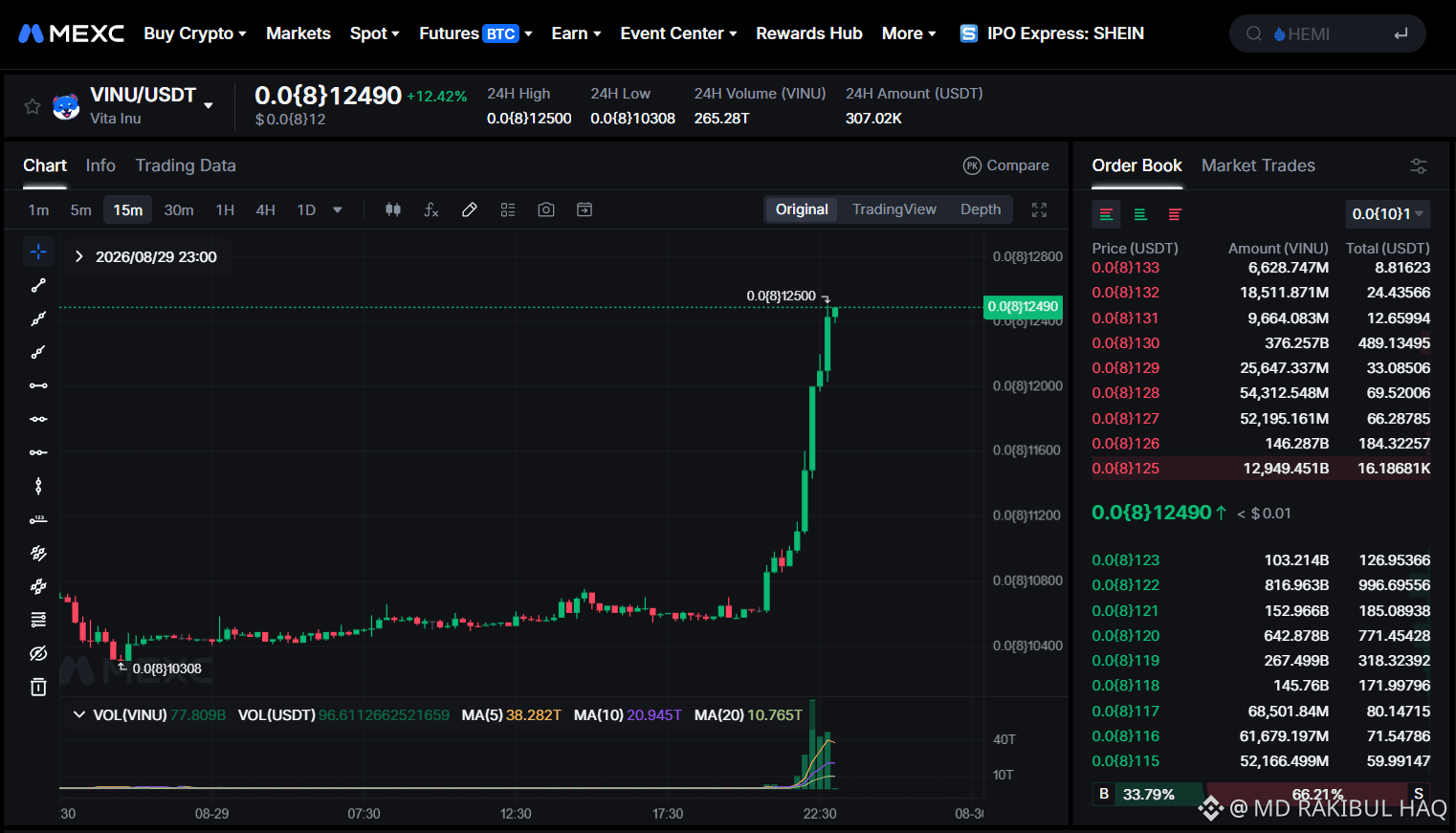The image size is (1456, 833).
Task: Click the MEXC logo
Action: click(72, 33)
